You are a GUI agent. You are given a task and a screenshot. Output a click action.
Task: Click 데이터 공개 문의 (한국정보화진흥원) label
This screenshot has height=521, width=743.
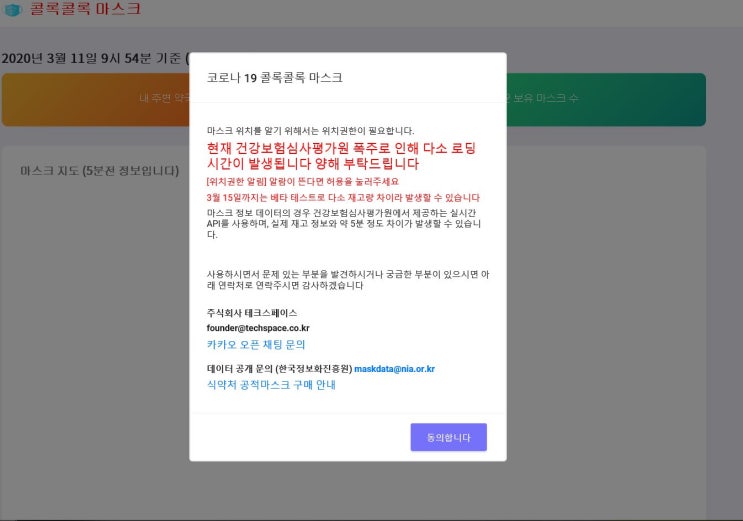point(280,369)
